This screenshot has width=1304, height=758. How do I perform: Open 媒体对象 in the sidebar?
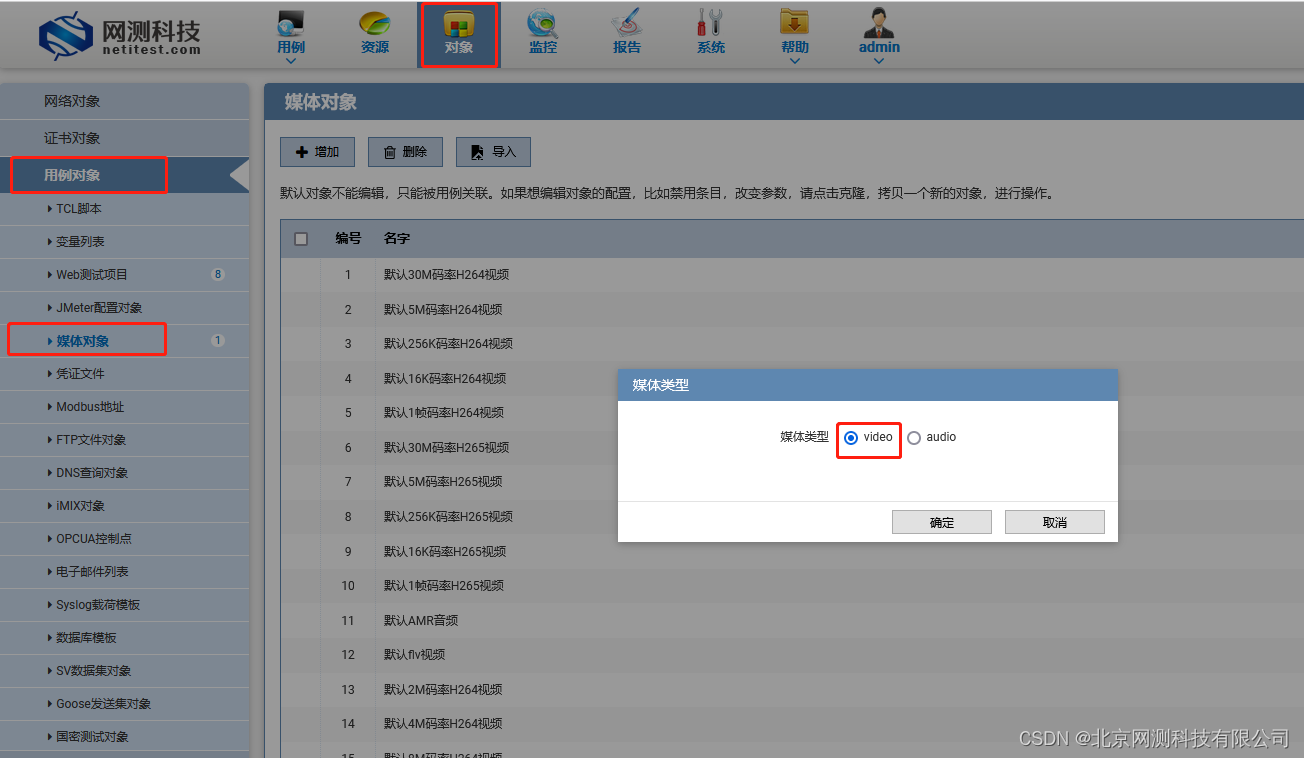point(124,341)
